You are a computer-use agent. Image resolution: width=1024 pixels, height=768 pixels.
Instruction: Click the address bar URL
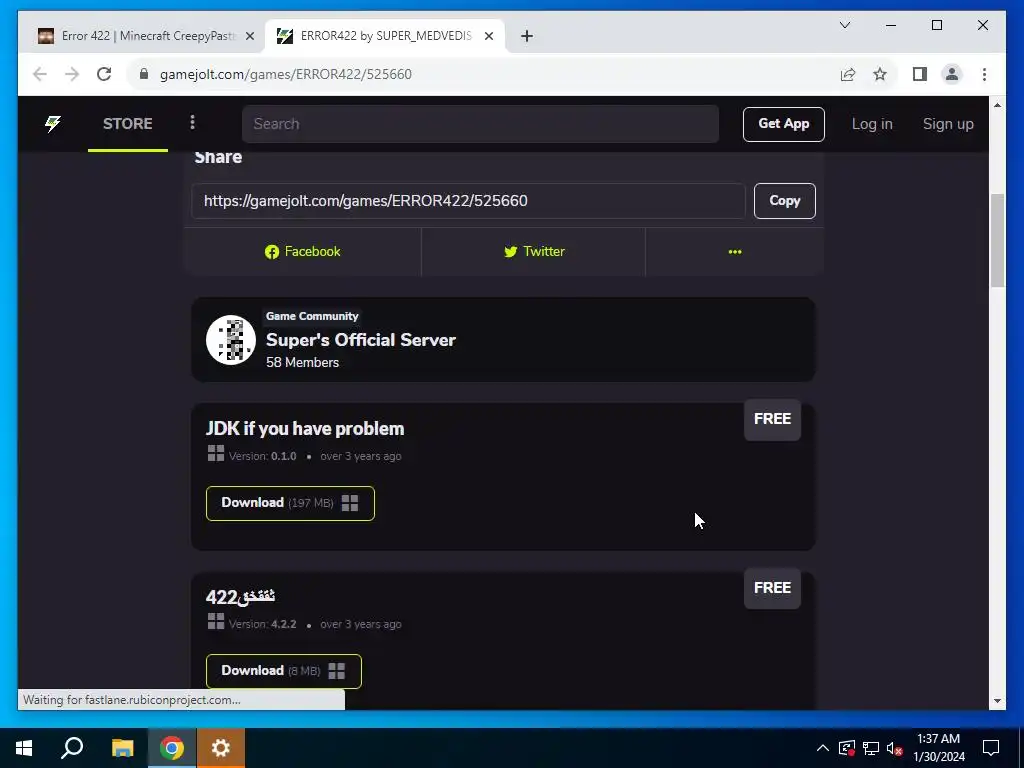point(285,74)
